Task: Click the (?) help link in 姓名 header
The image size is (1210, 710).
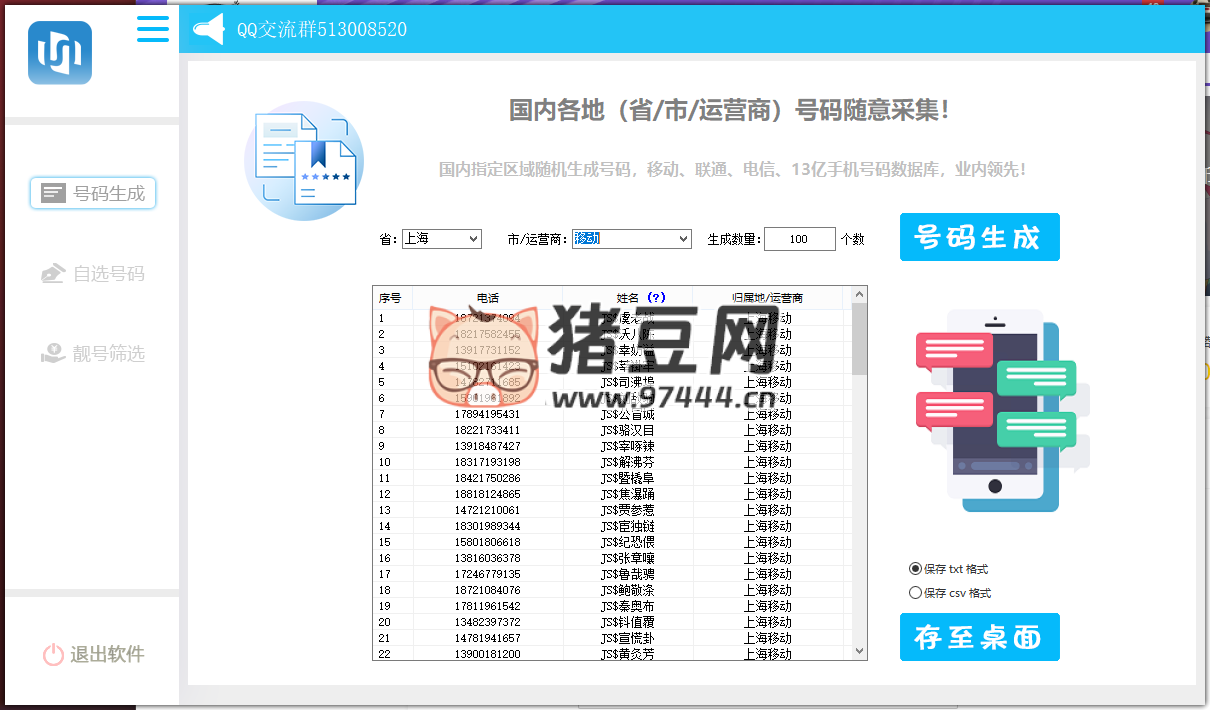Action: [x=656, y=298]
